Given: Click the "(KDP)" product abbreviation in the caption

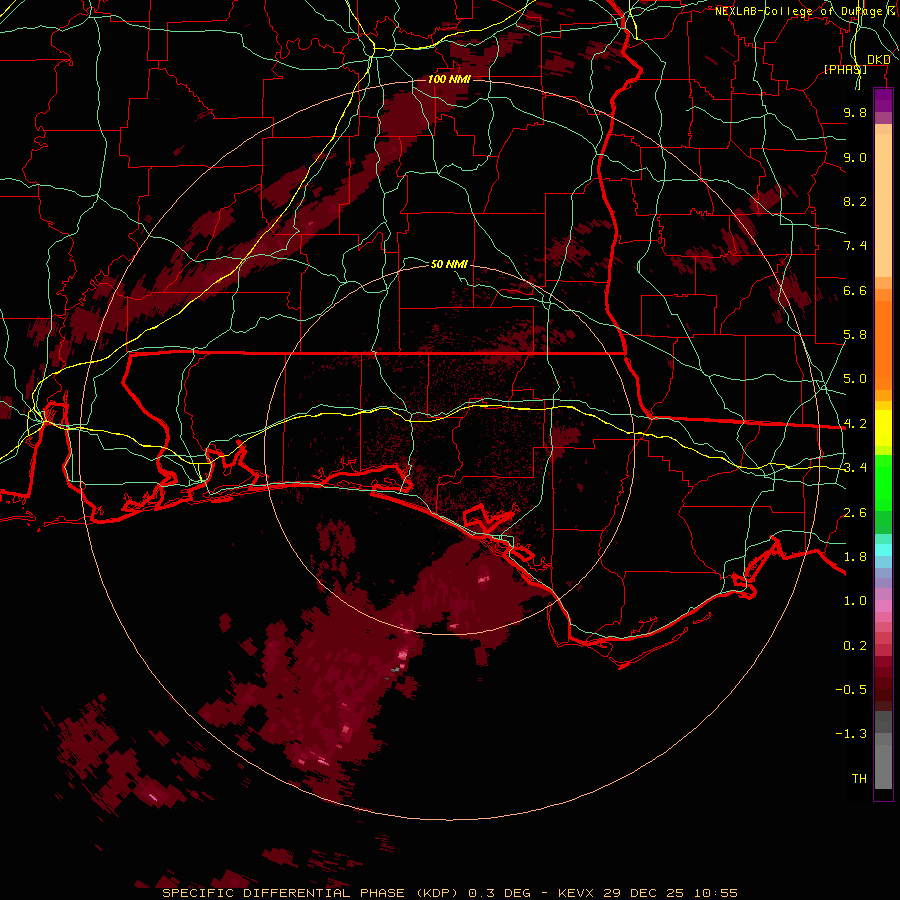Looking at the screenshot, I should coord(437,893).
